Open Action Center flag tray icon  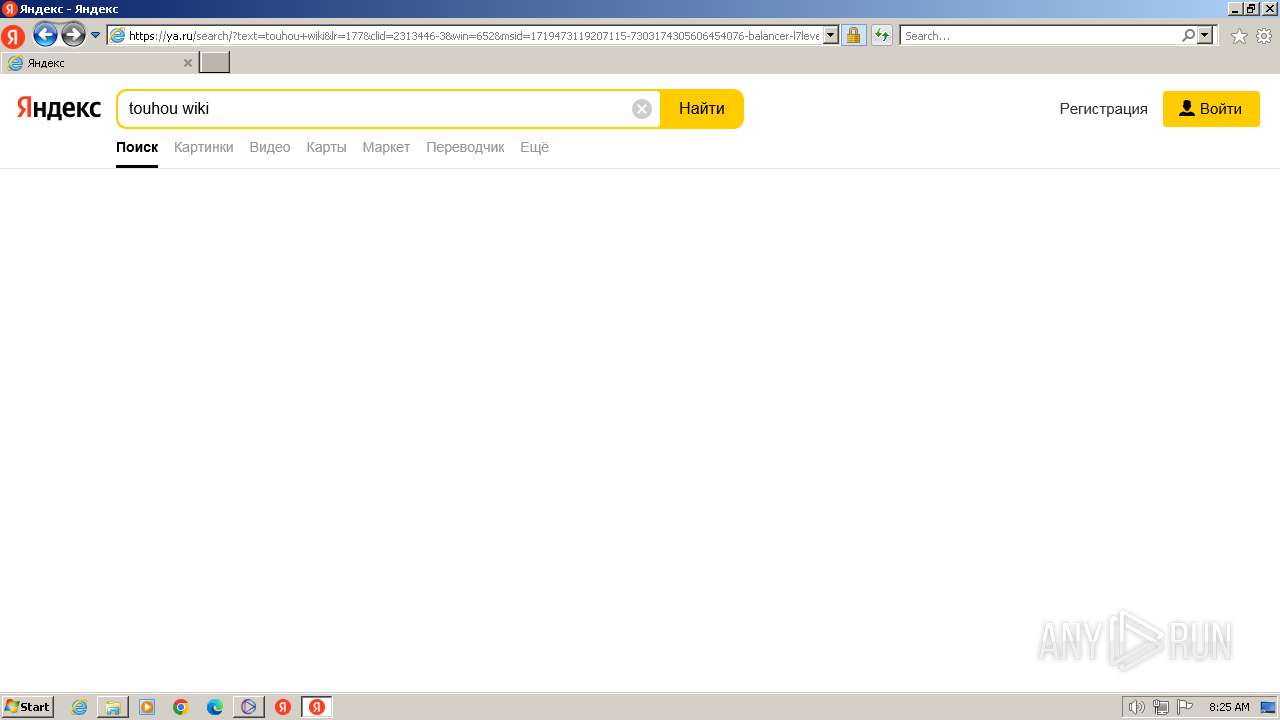[1185, 707]
